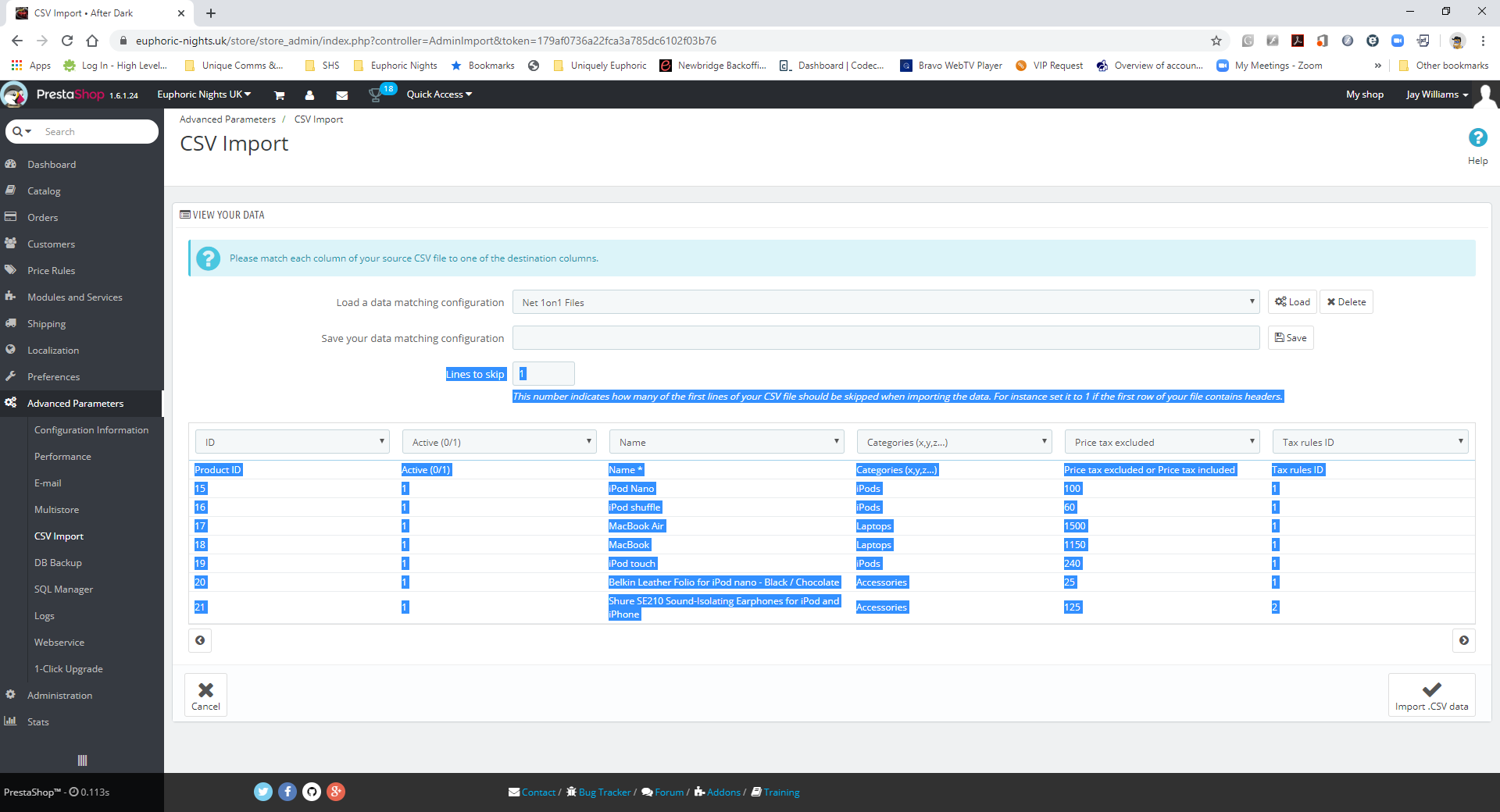Expand the Euphoric Nights UK shop menu
This screenshot has width=1500, height=812.
coord(204,94)
